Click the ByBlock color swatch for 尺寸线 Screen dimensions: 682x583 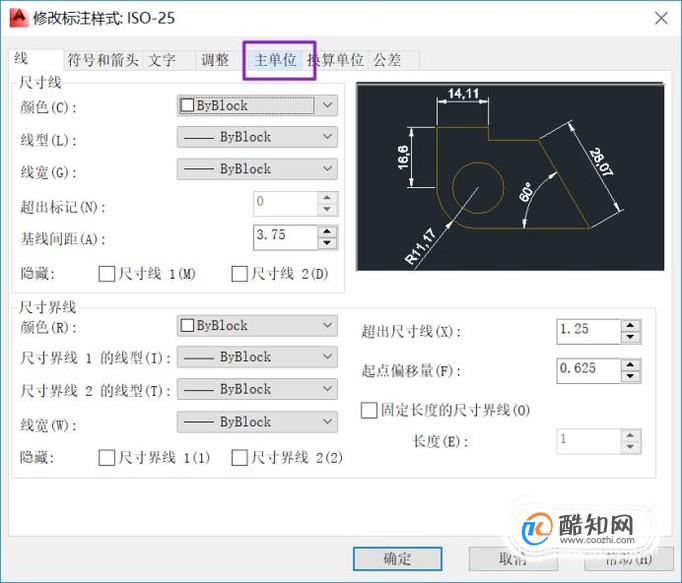click(x=187, y=105)
